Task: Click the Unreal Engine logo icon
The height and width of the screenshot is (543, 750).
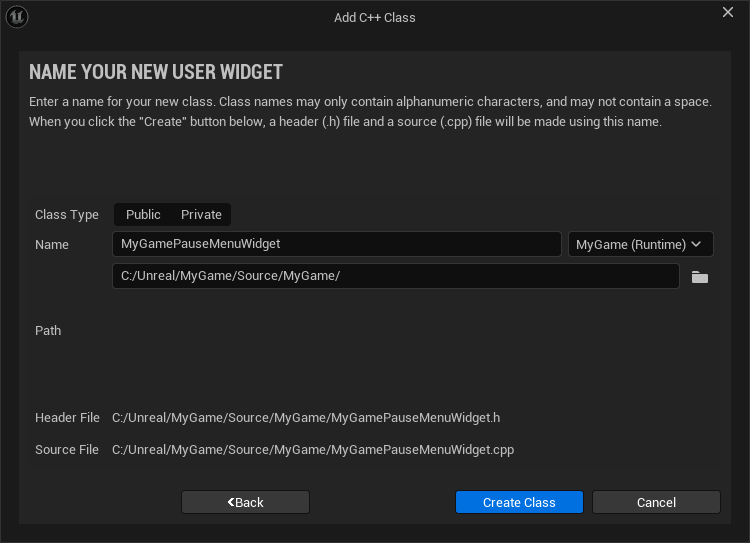Action: click(x=18, y=17)
